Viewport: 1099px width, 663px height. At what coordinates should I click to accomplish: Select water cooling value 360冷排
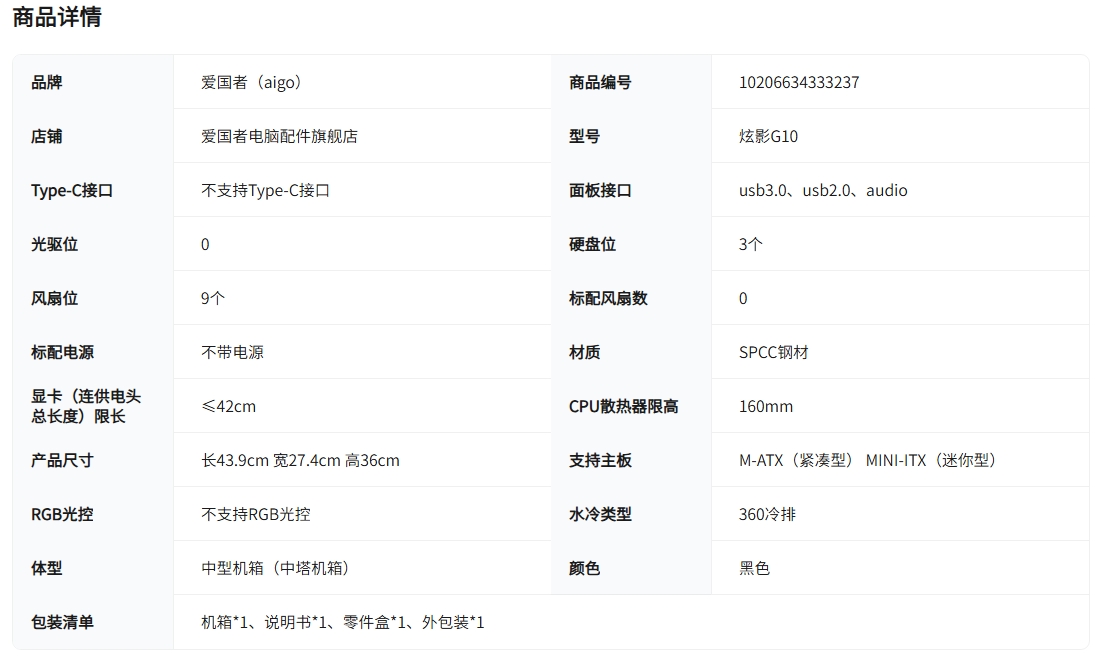pos(767,514)
